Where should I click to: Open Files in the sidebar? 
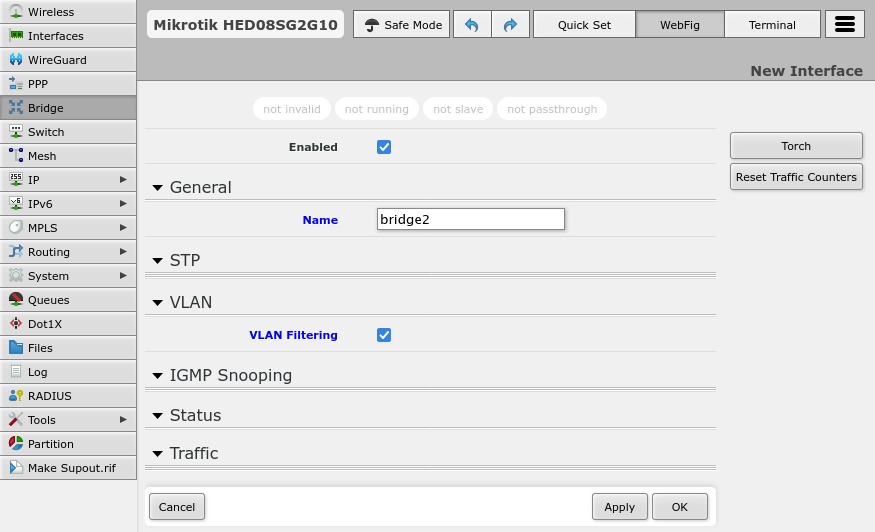pyautogui.click(x=40, y=348)
